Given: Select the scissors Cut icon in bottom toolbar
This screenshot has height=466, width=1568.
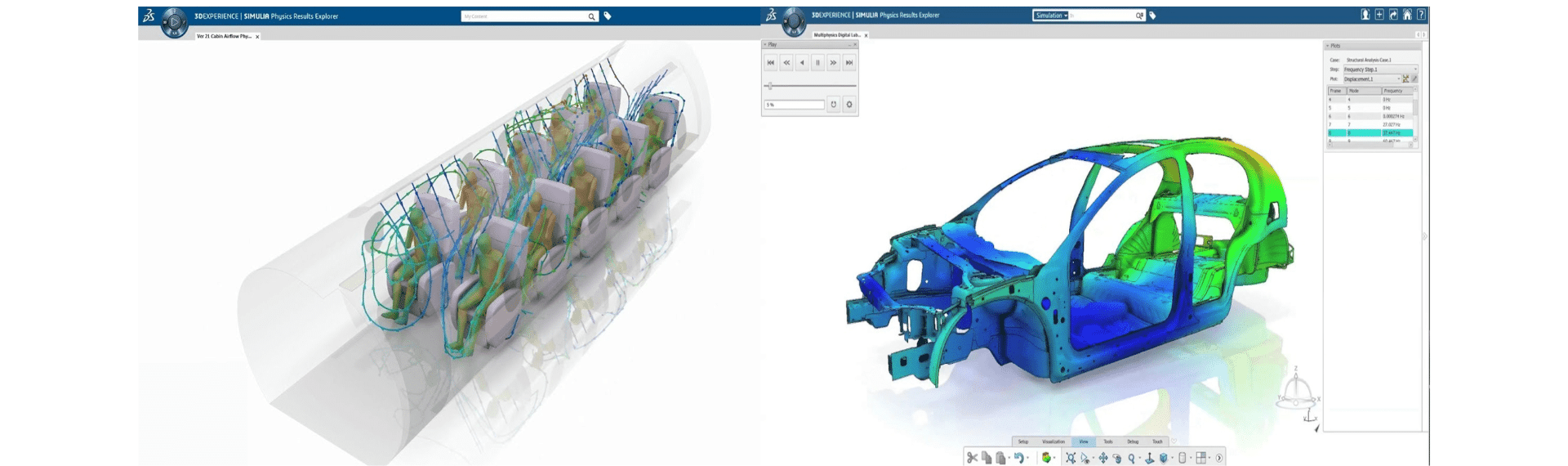Looking at the screenshot, I should coord(972,458).
